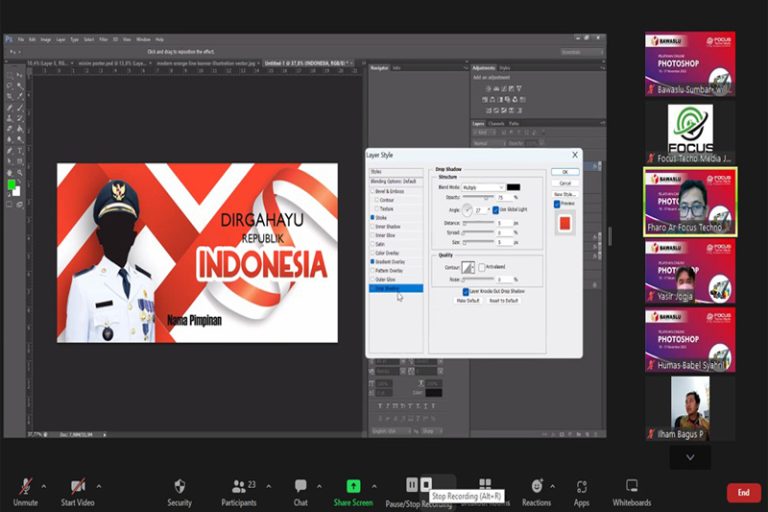Viewport: 768px width, 512px height.
Task: Select the Type tool in Photoshop toolbar
Action: 20,151
